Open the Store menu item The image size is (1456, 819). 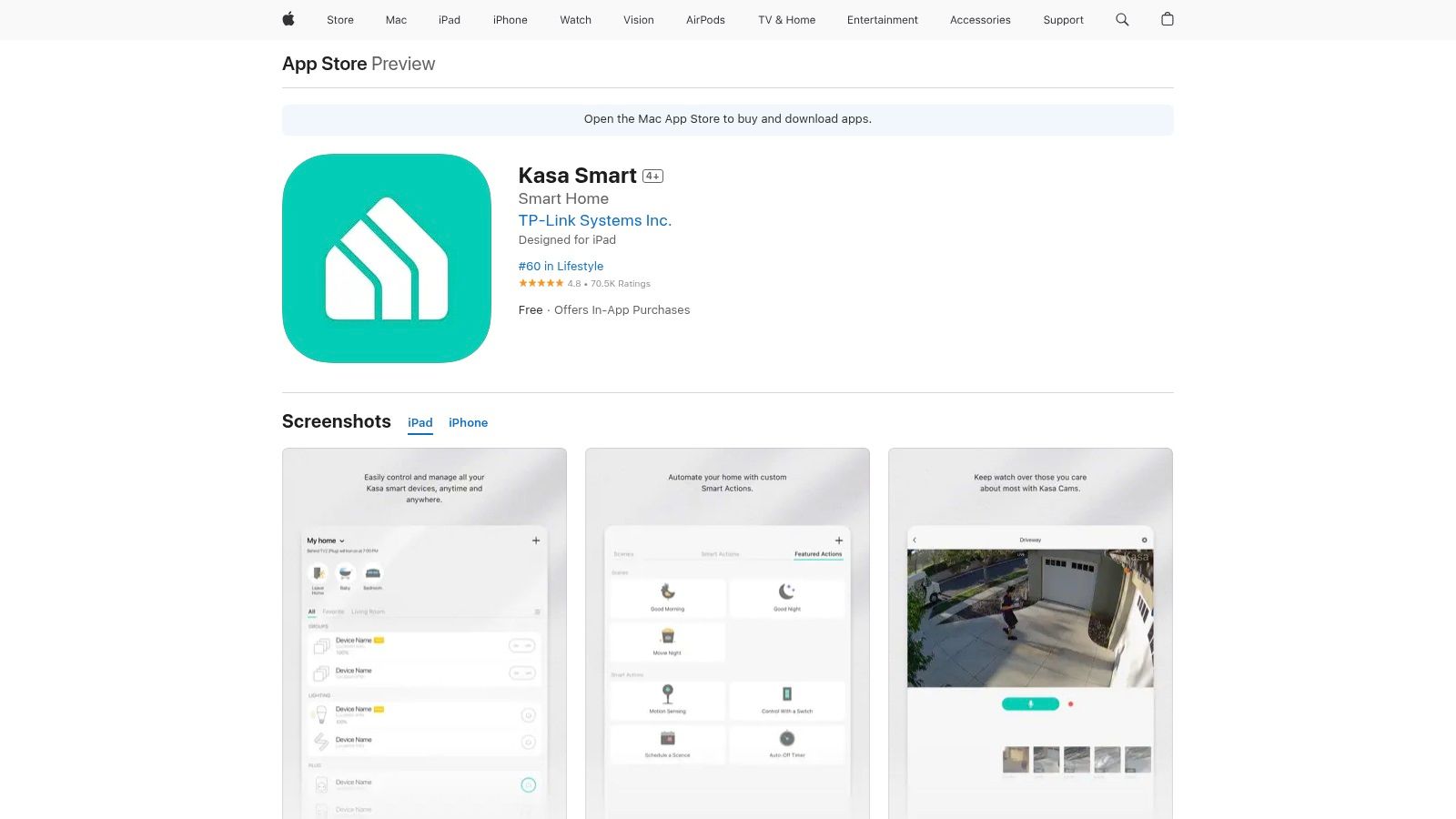[340, 20]
